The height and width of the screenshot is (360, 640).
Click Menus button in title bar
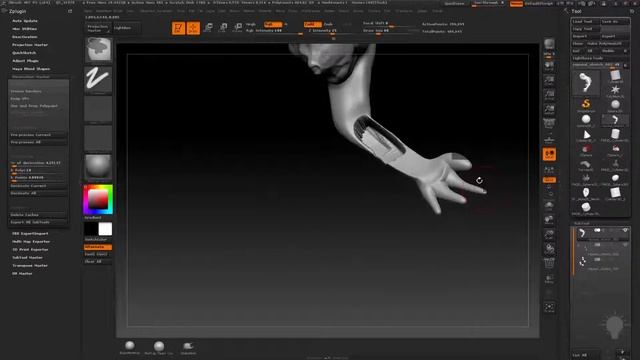[x=516, y=3]
